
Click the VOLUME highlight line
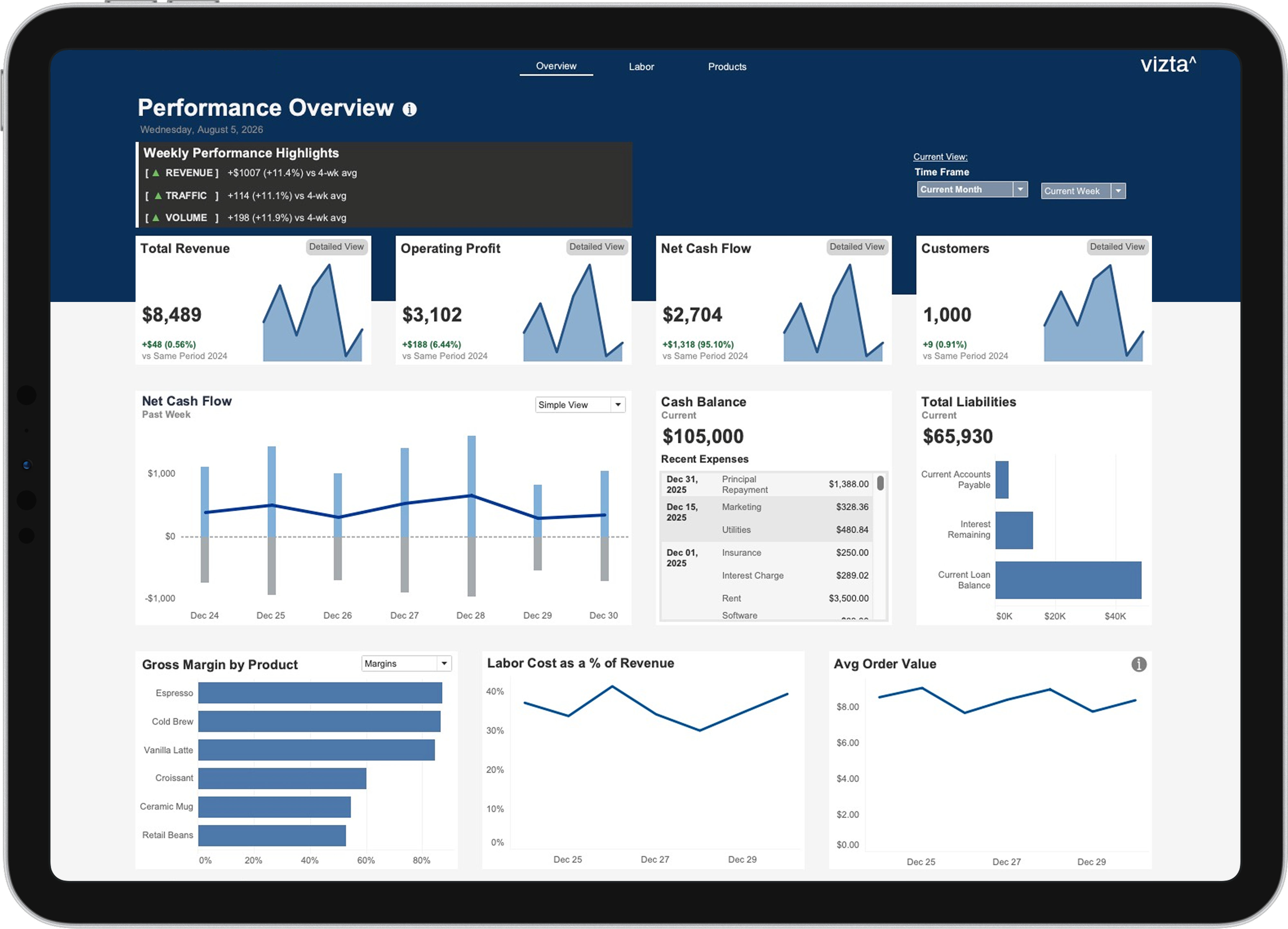[x=245, y=217]
